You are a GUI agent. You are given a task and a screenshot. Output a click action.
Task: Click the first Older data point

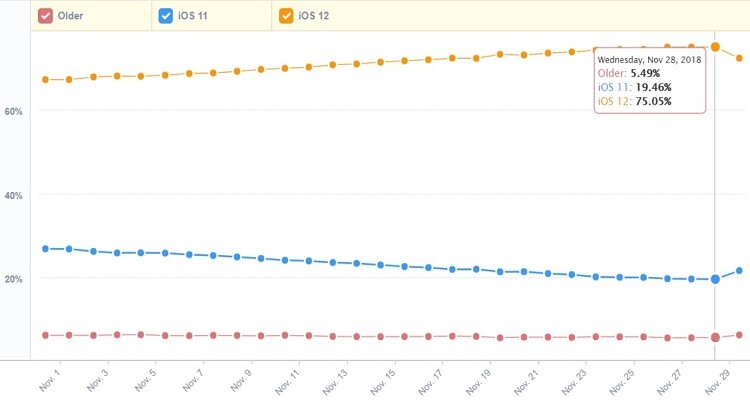[45, 336]
